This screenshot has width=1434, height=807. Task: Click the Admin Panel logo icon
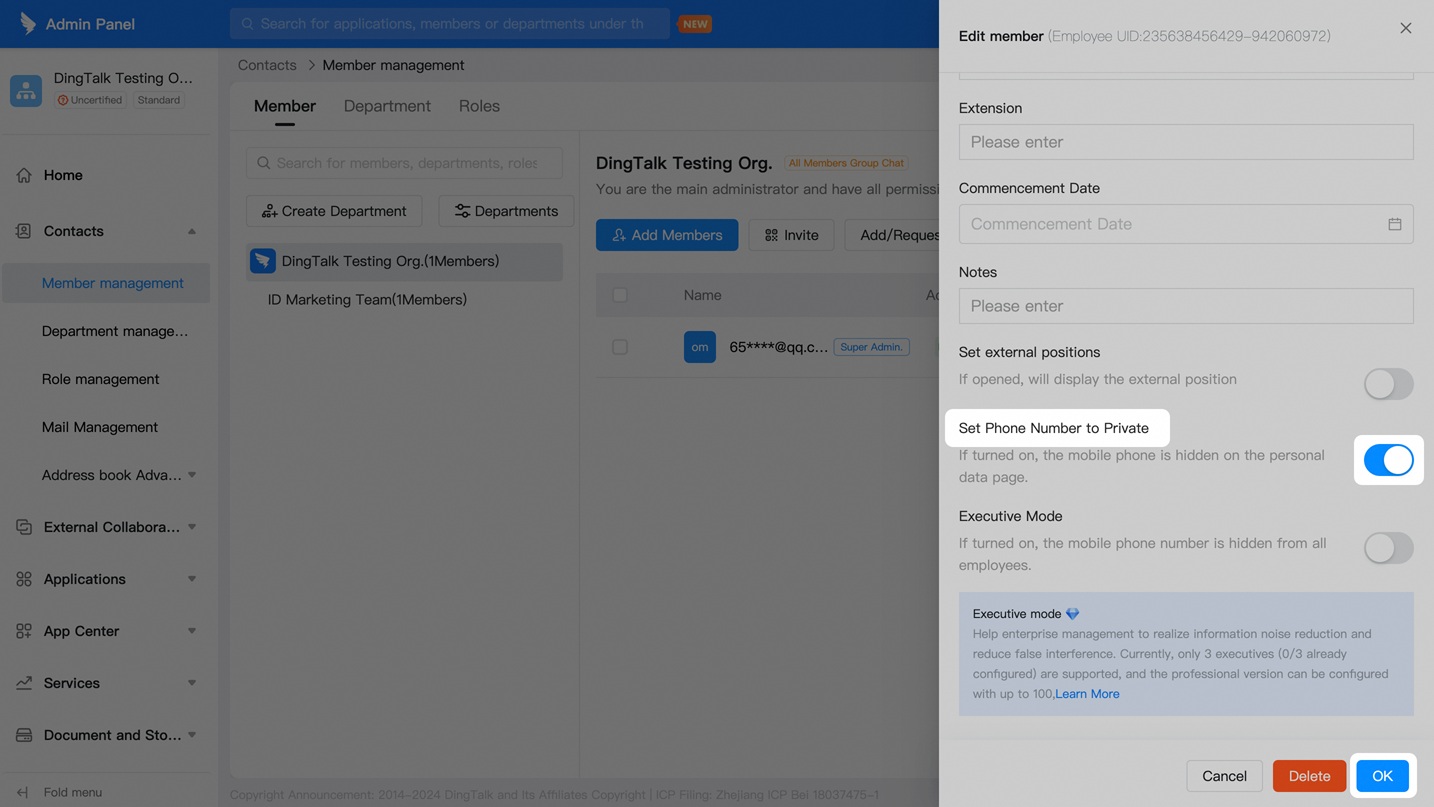point(27,23)
